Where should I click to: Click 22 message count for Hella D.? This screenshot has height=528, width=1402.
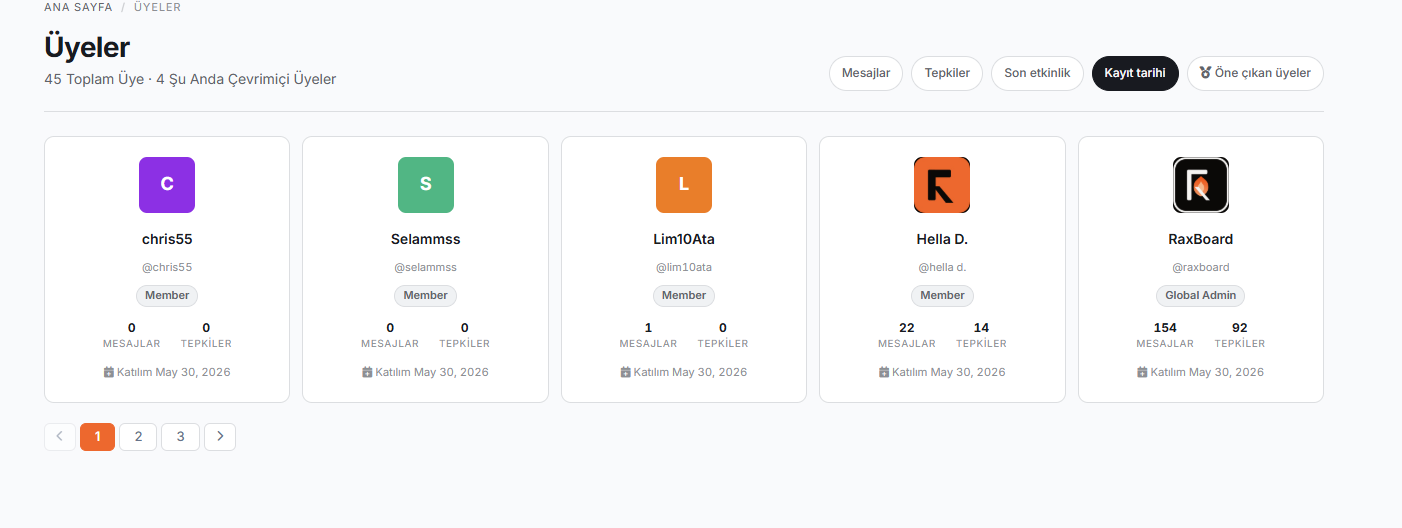tap(907, 327)
